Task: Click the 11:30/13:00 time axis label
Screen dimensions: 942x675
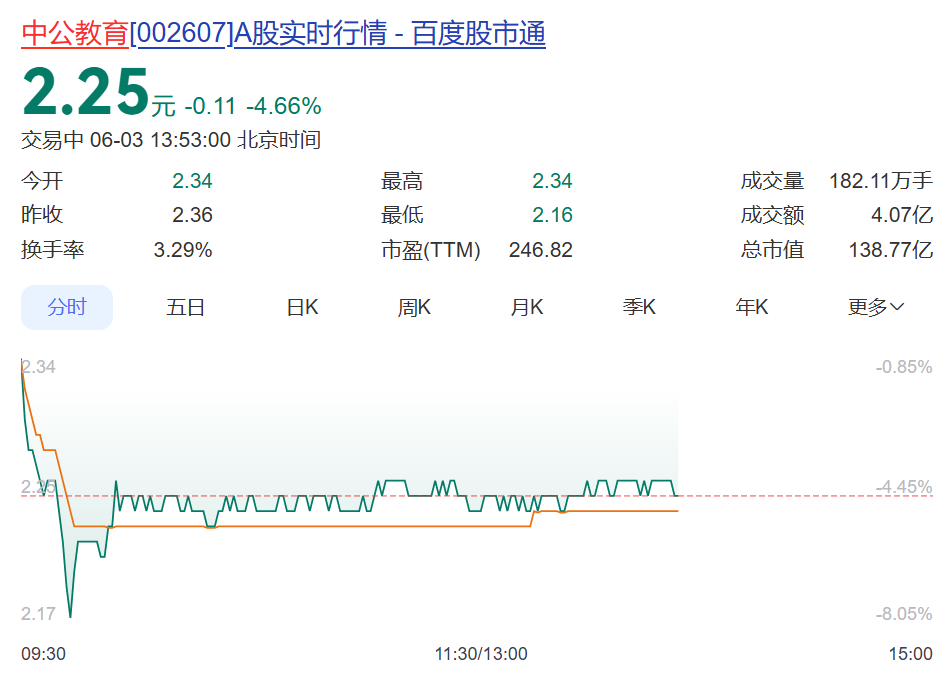Action: (481, 653)
